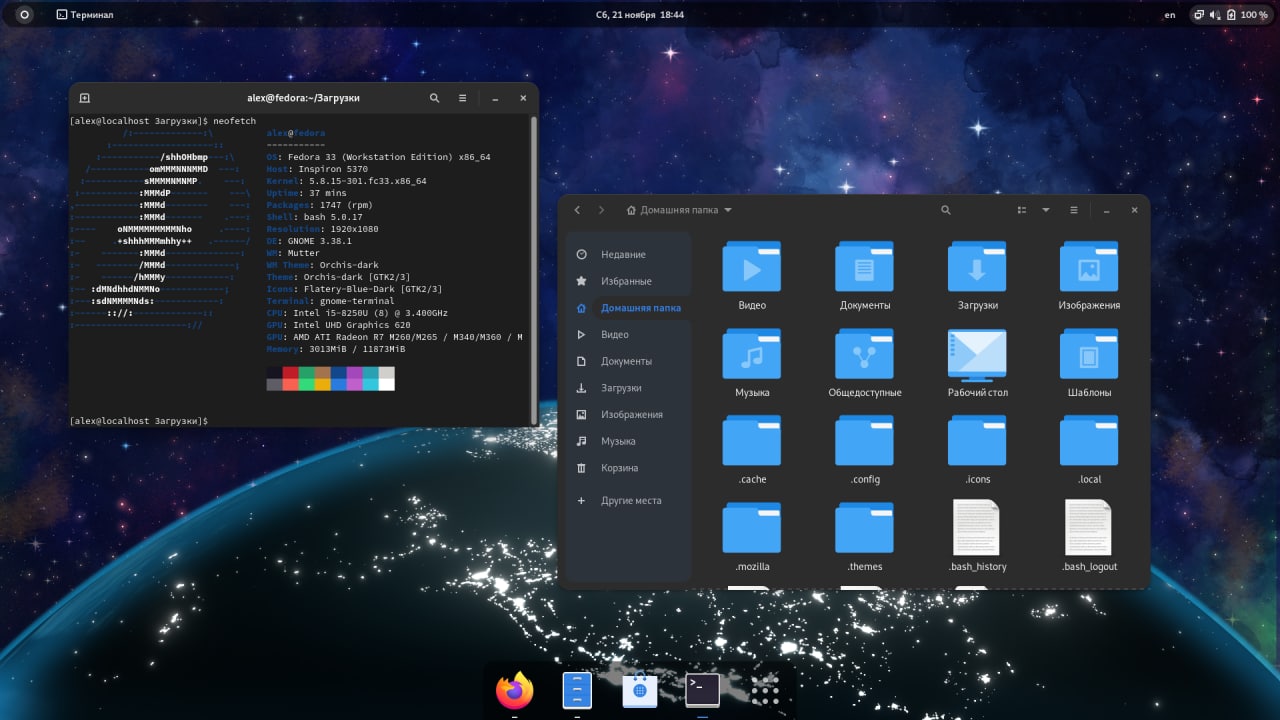1280x720 pixels.
Task: Select the Видео folder icon
Action: tap(752, 267)
